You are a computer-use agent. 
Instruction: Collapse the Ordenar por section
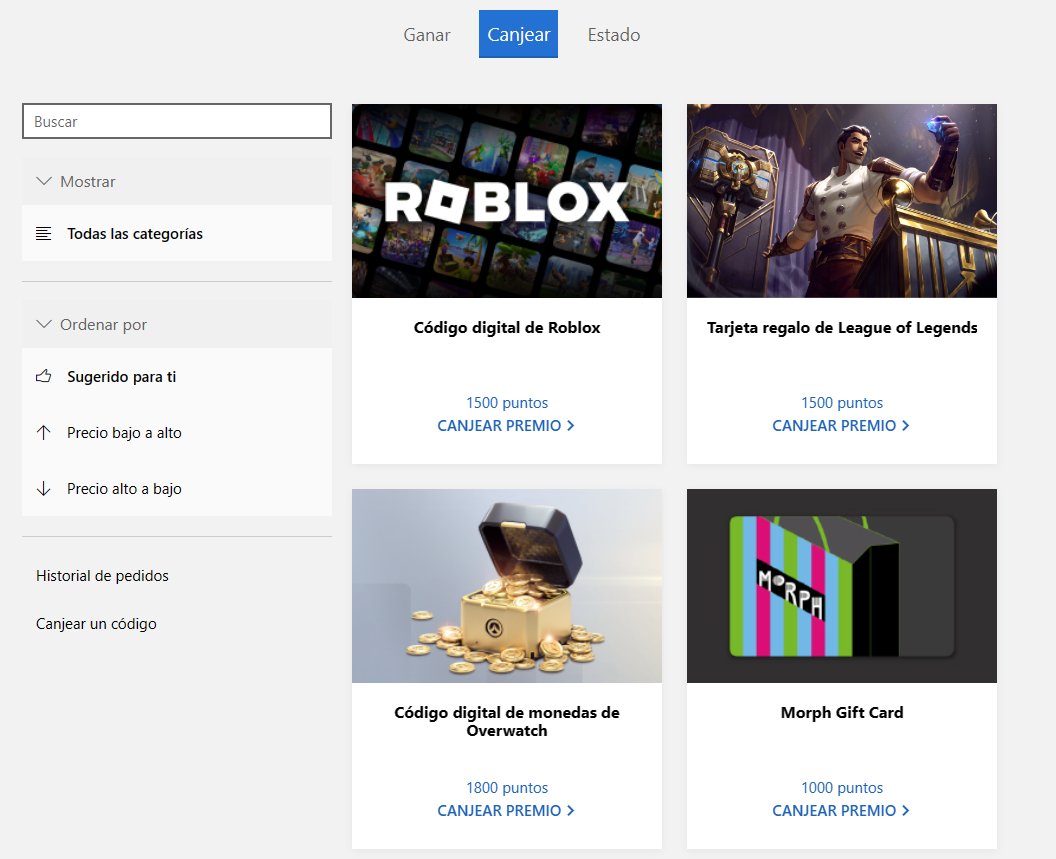[x=176, y=324]
